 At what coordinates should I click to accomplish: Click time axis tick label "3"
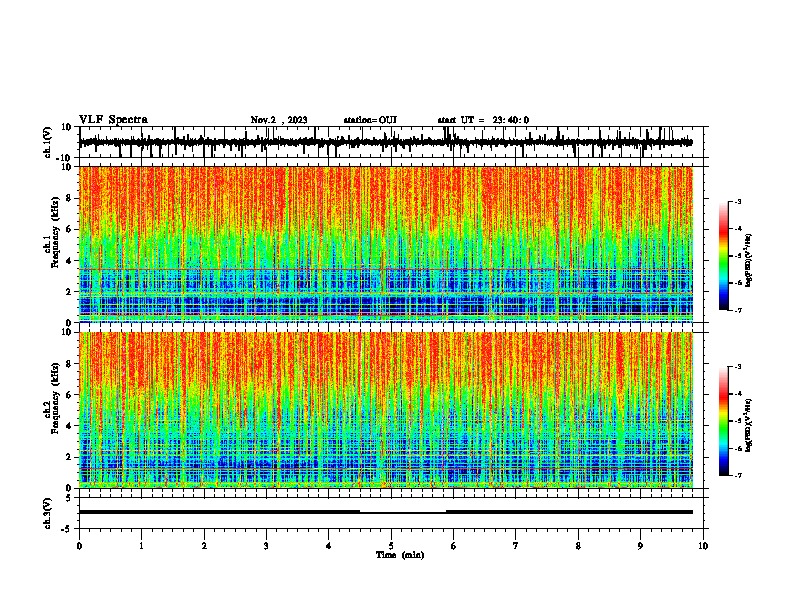point(266,546)
